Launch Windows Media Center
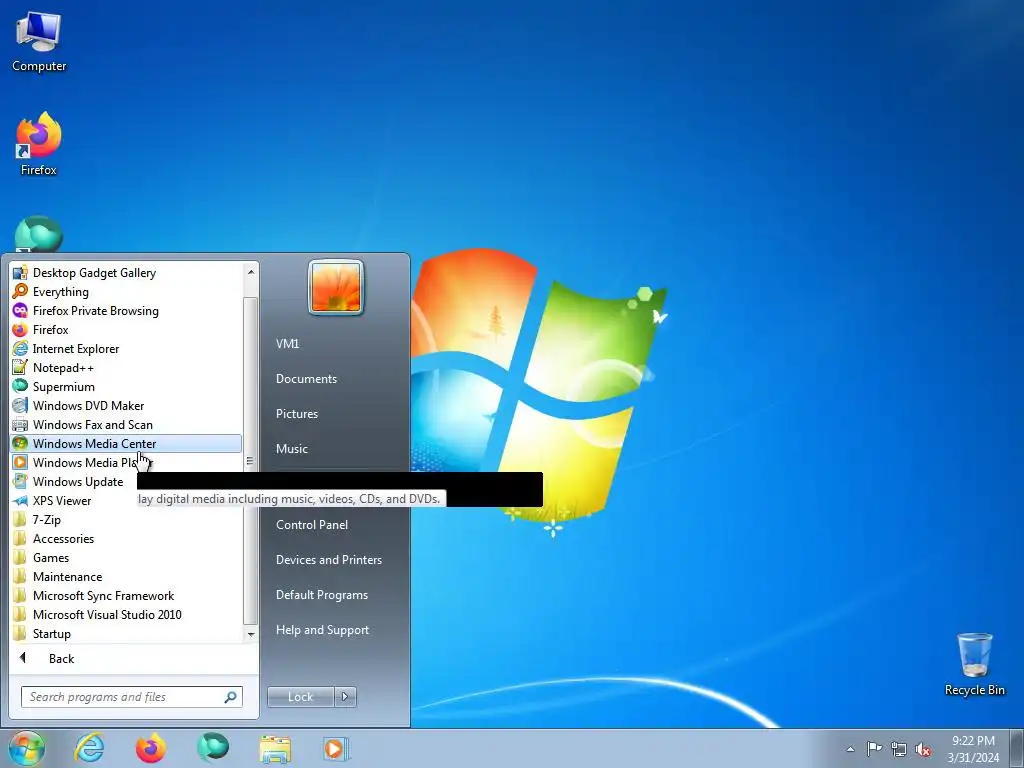The width and height of the screenshot is (1024, 768). (125, 443)
